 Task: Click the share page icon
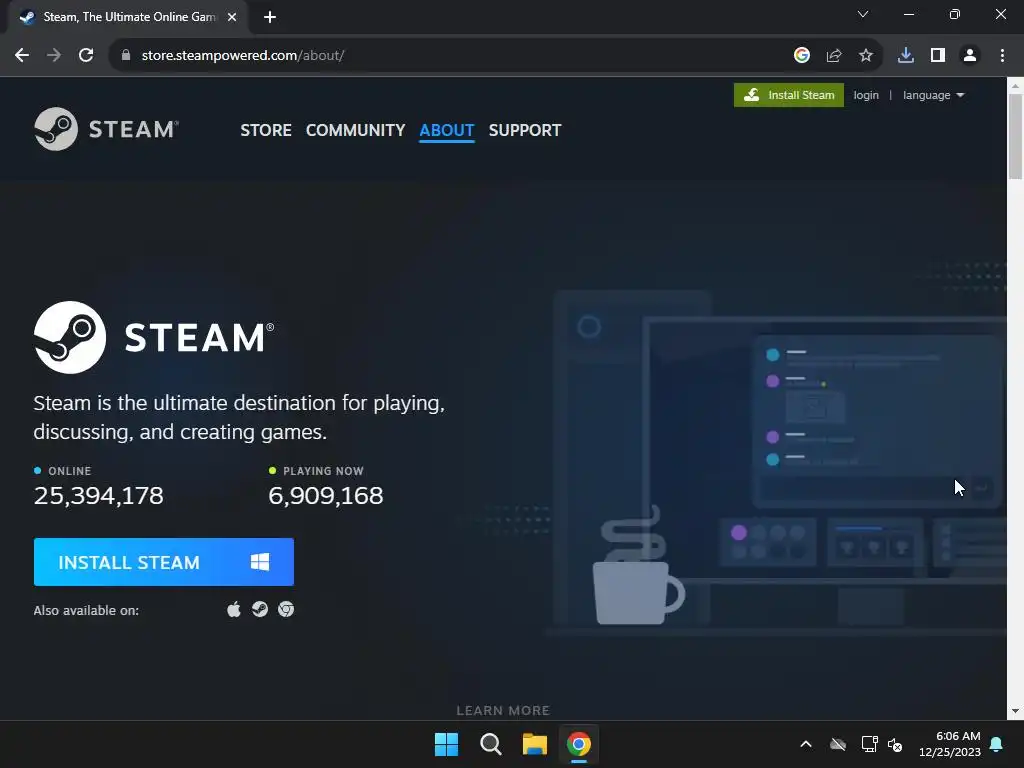click(x=834, y=56)
